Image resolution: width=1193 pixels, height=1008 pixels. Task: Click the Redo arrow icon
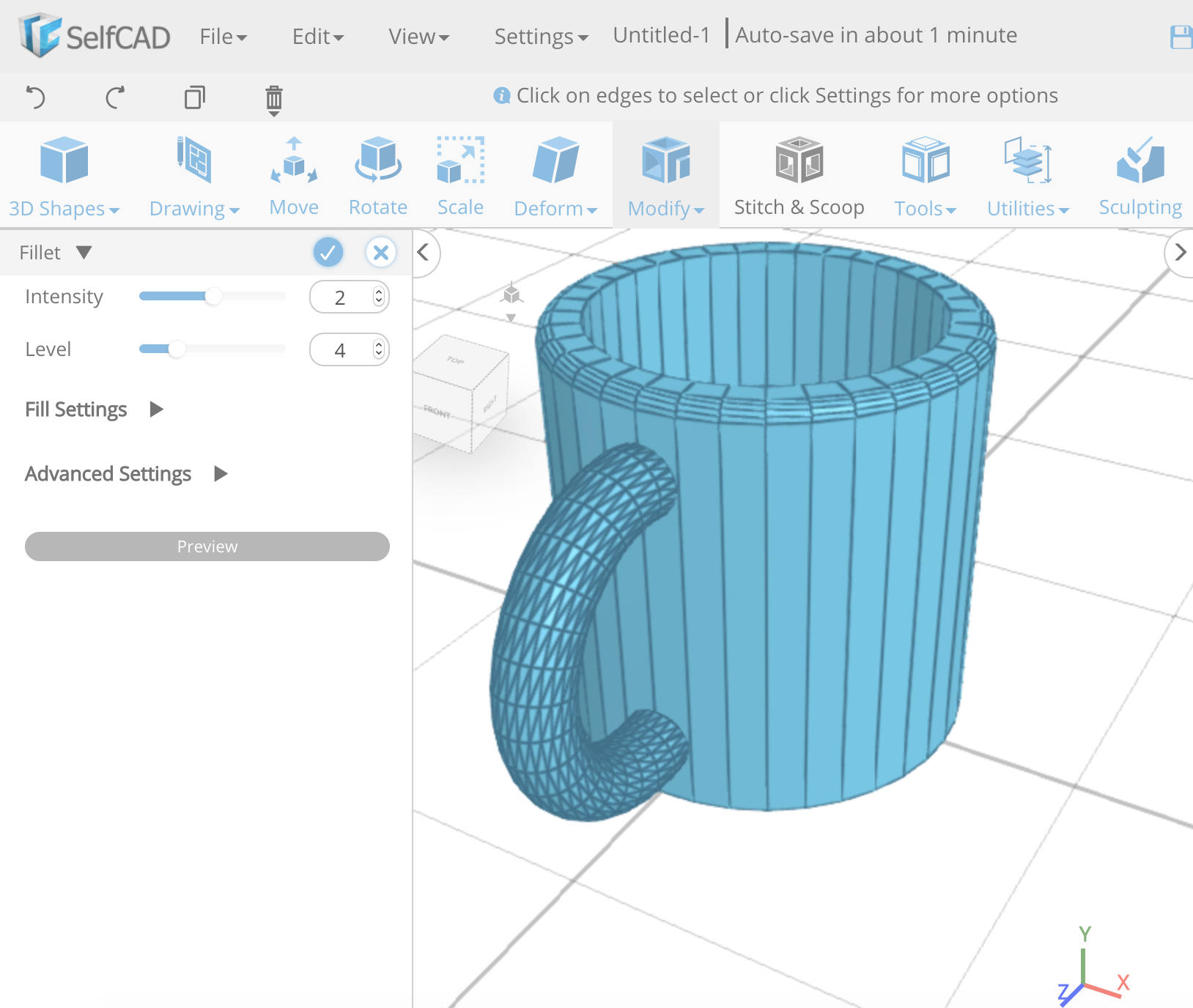coord(115,97)
